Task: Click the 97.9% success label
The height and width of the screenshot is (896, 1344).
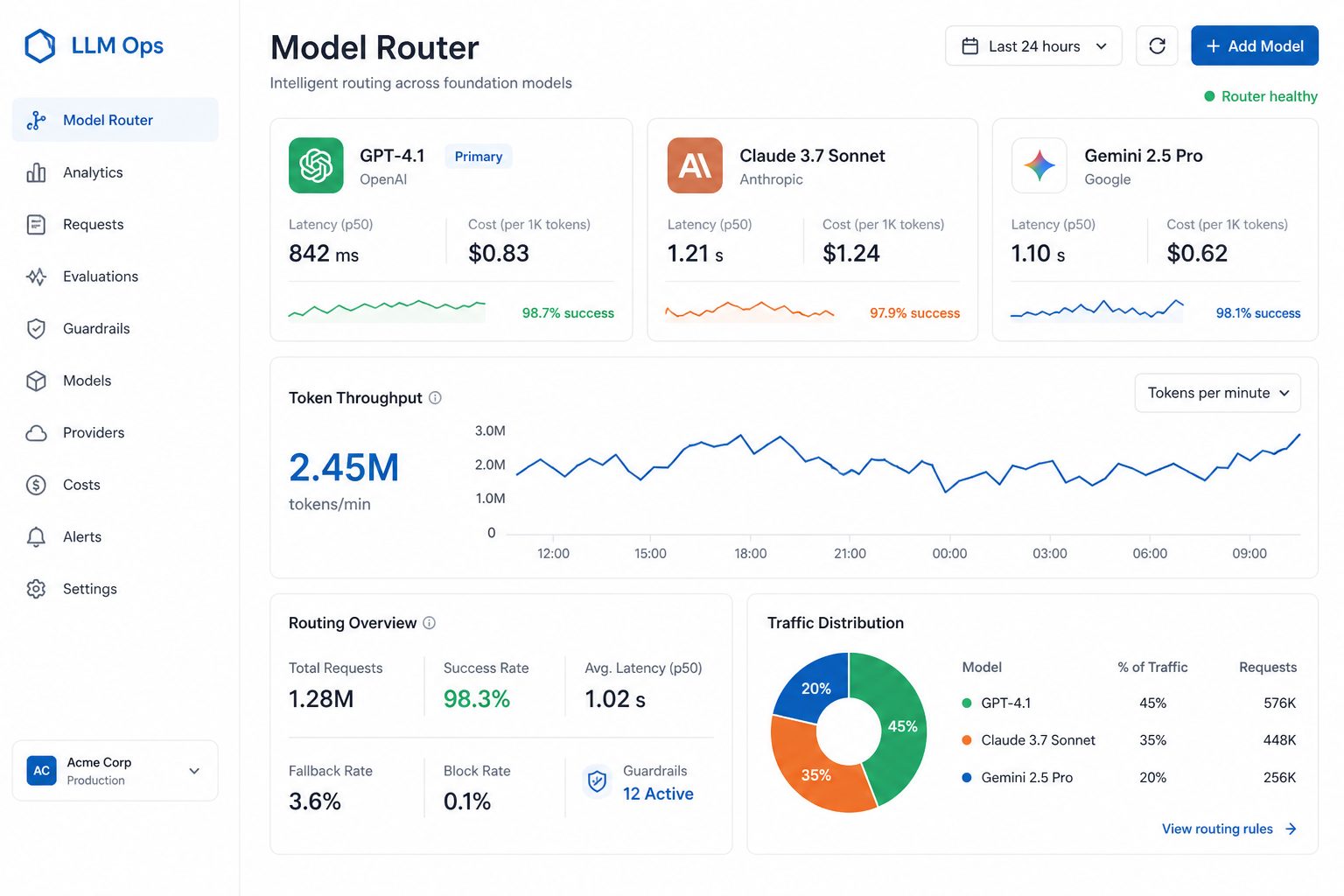Action: pos(914,313)
